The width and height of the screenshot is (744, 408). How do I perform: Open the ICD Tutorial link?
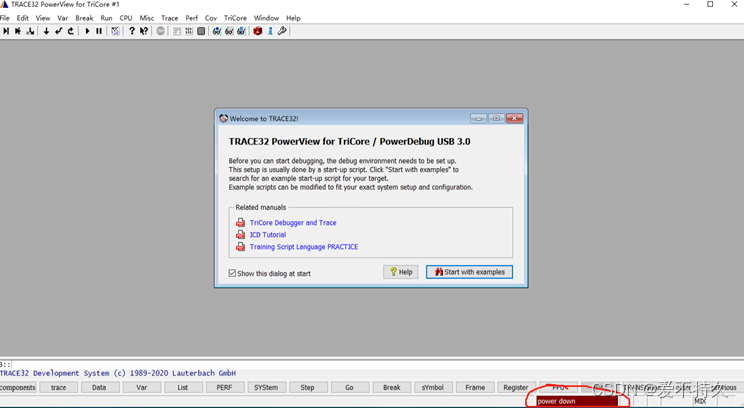(268, 235)
